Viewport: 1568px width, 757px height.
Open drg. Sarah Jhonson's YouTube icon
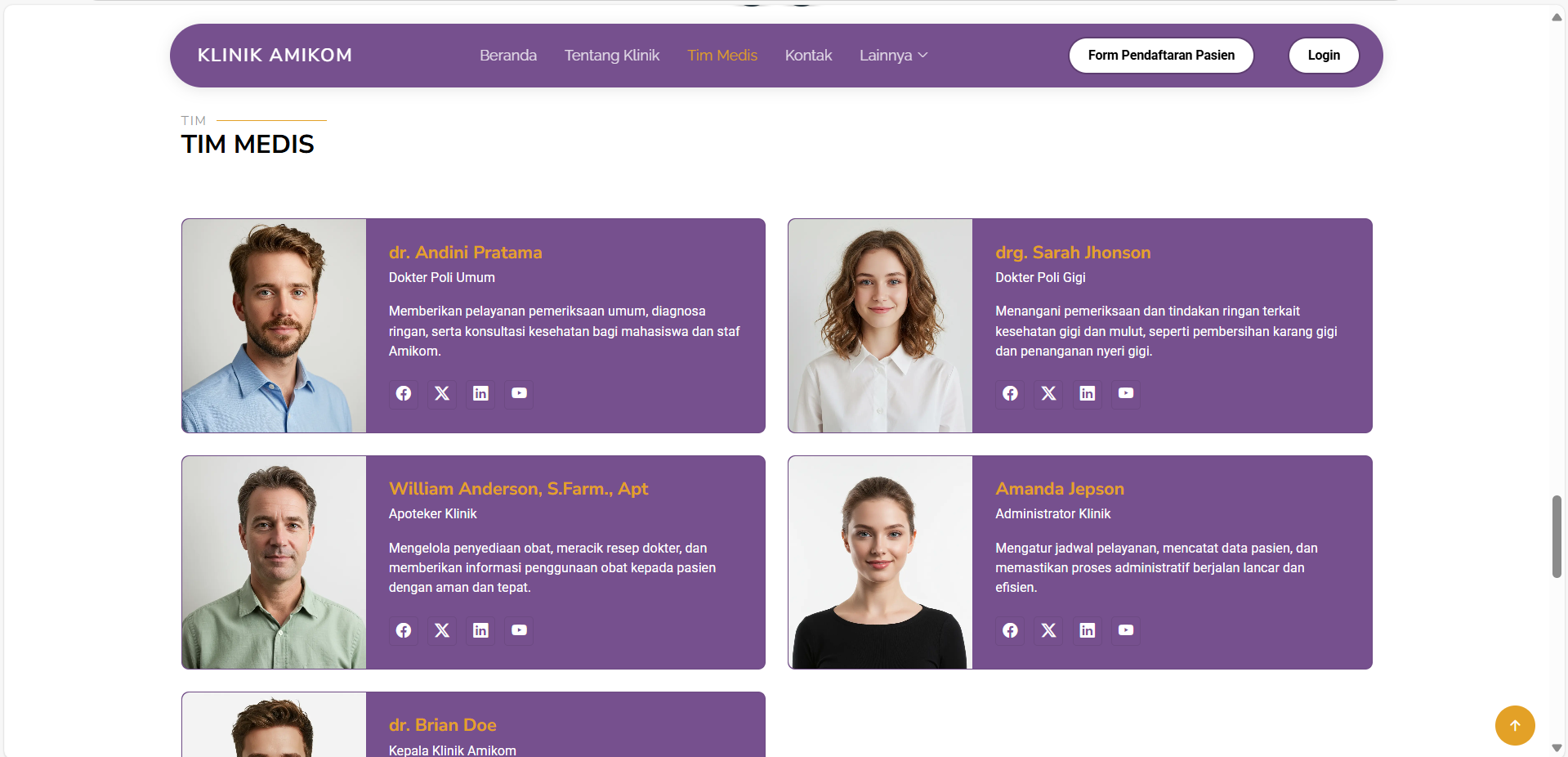click(1125, 393)
